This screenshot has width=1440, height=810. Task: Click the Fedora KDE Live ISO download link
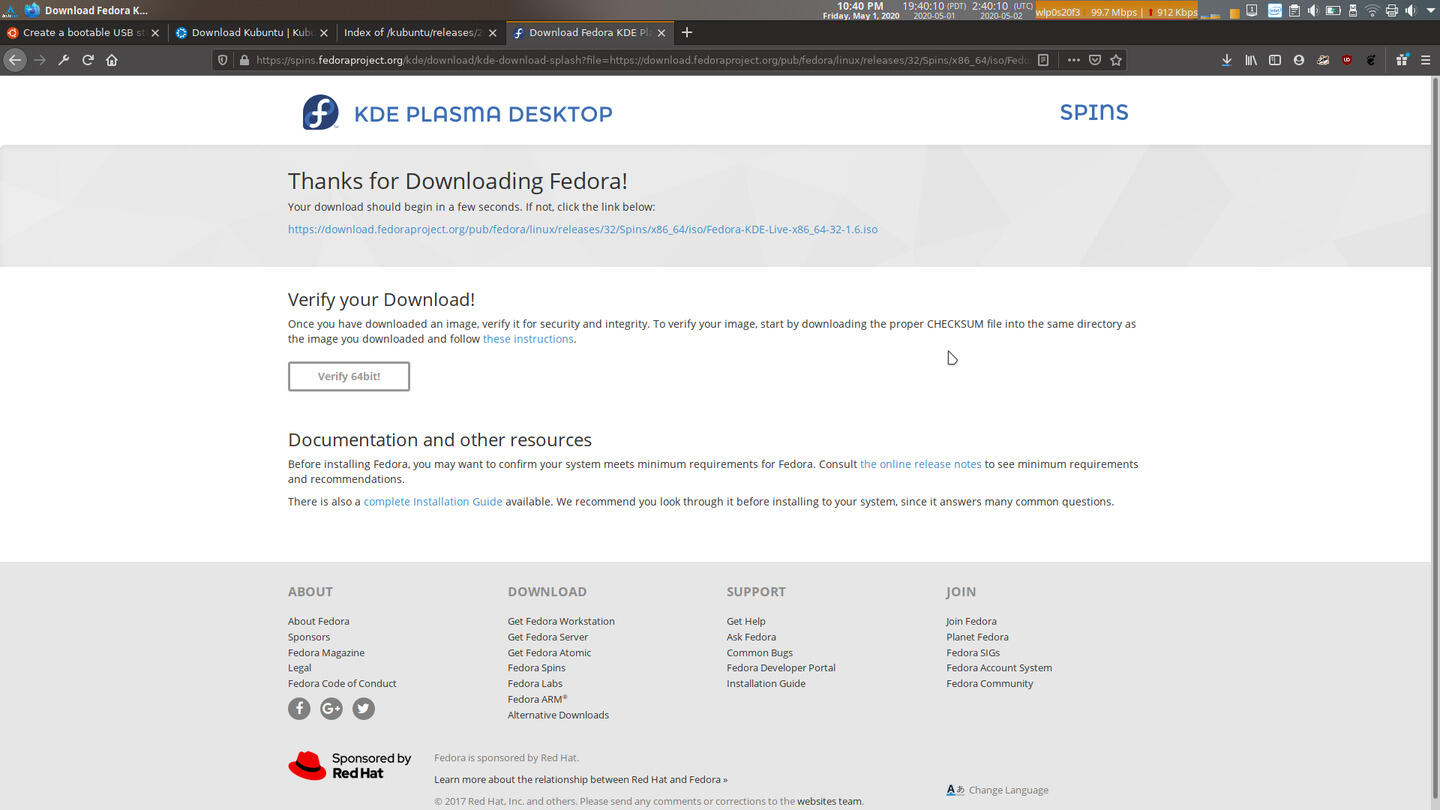coord(583,229)
